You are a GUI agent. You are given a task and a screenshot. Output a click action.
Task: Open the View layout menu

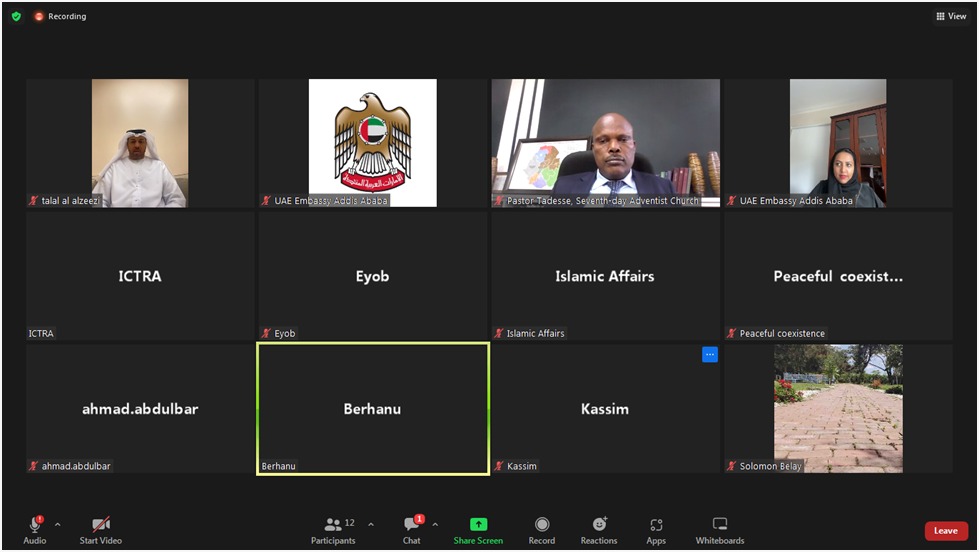[x=951, y=16]
